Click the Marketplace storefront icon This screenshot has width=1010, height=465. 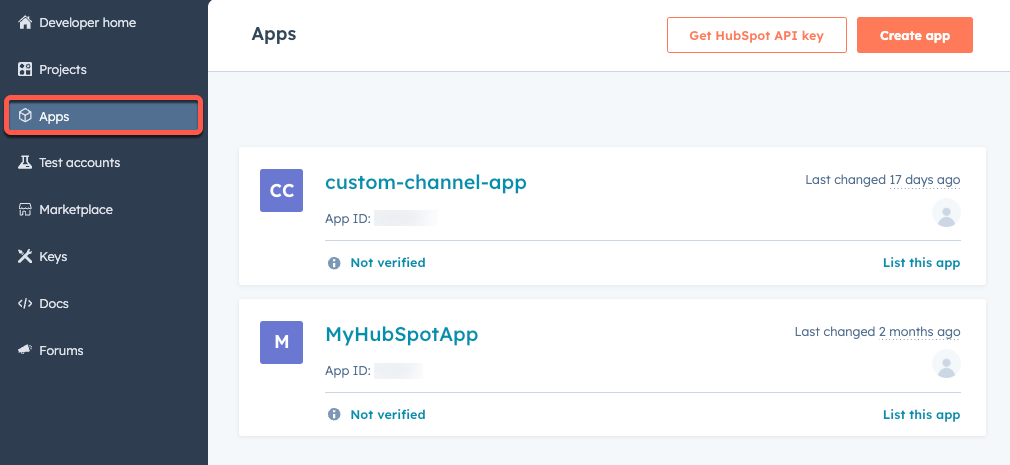coord(24,209)
